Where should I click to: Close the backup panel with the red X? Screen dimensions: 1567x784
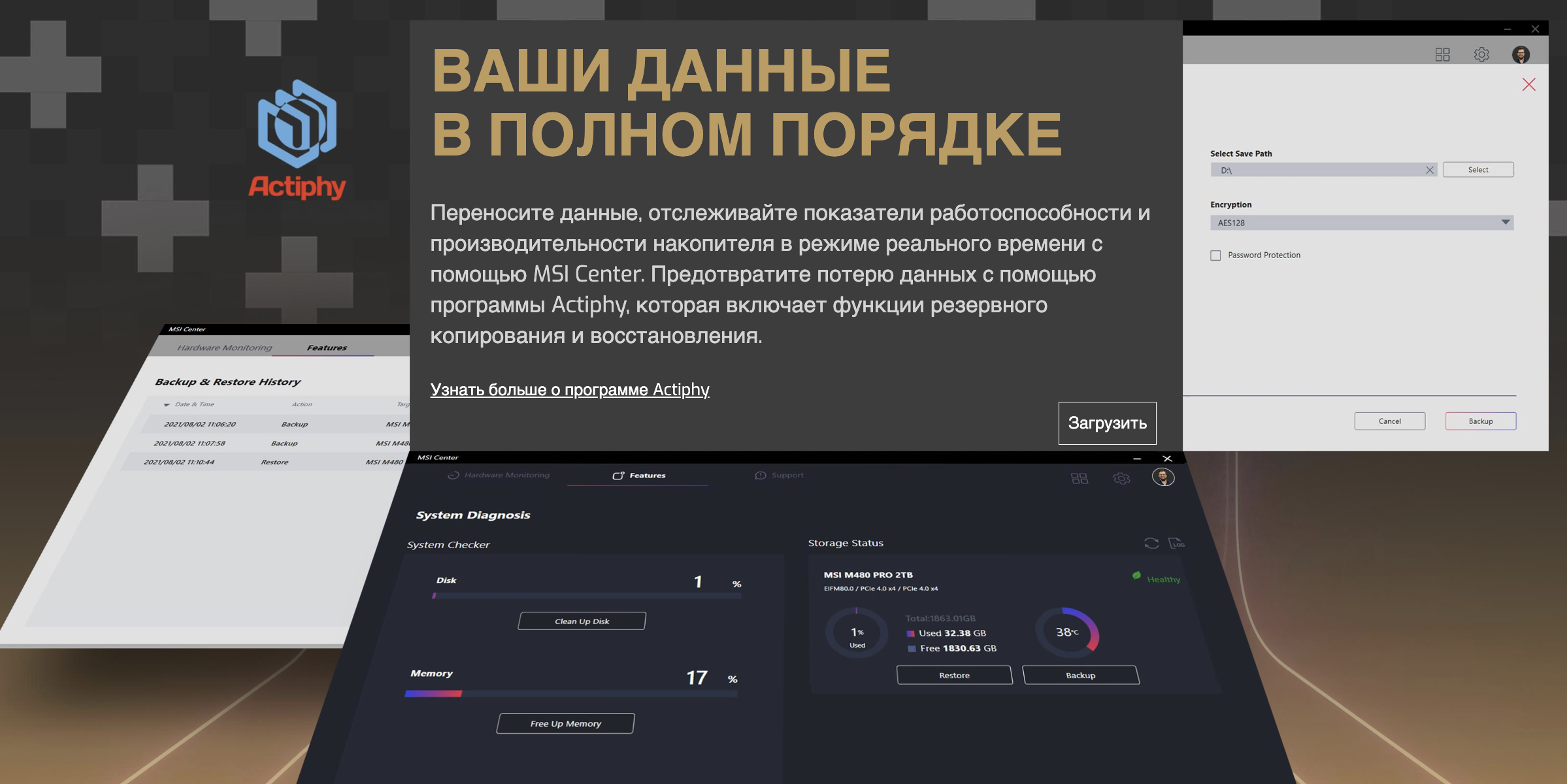pos(1528,85)
